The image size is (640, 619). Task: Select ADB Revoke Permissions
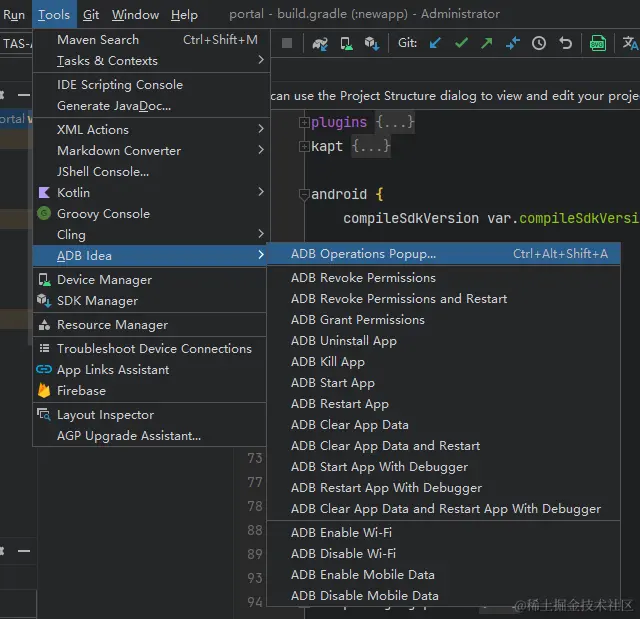(x=444, y=277)
